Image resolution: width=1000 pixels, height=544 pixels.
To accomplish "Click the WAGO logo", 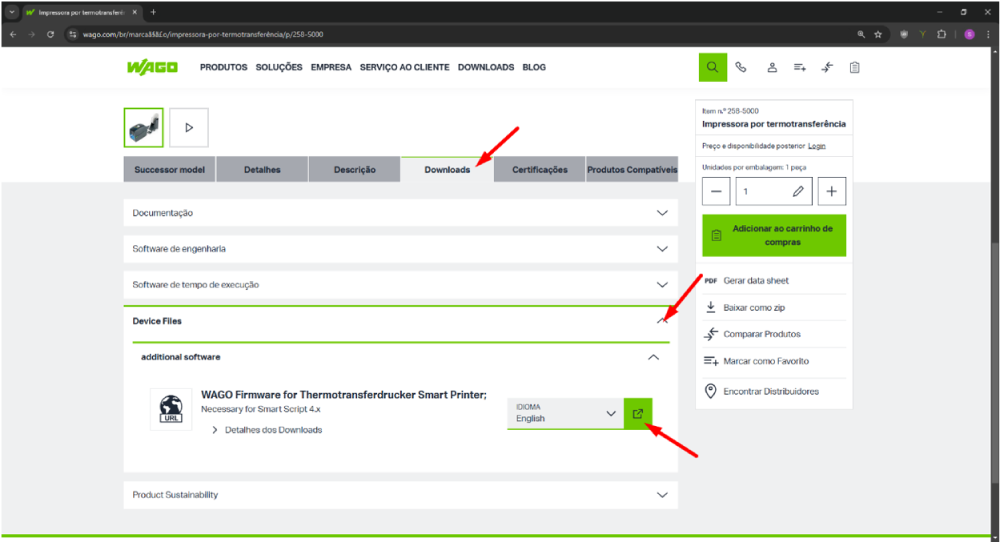I will click(x=152, y=67).
